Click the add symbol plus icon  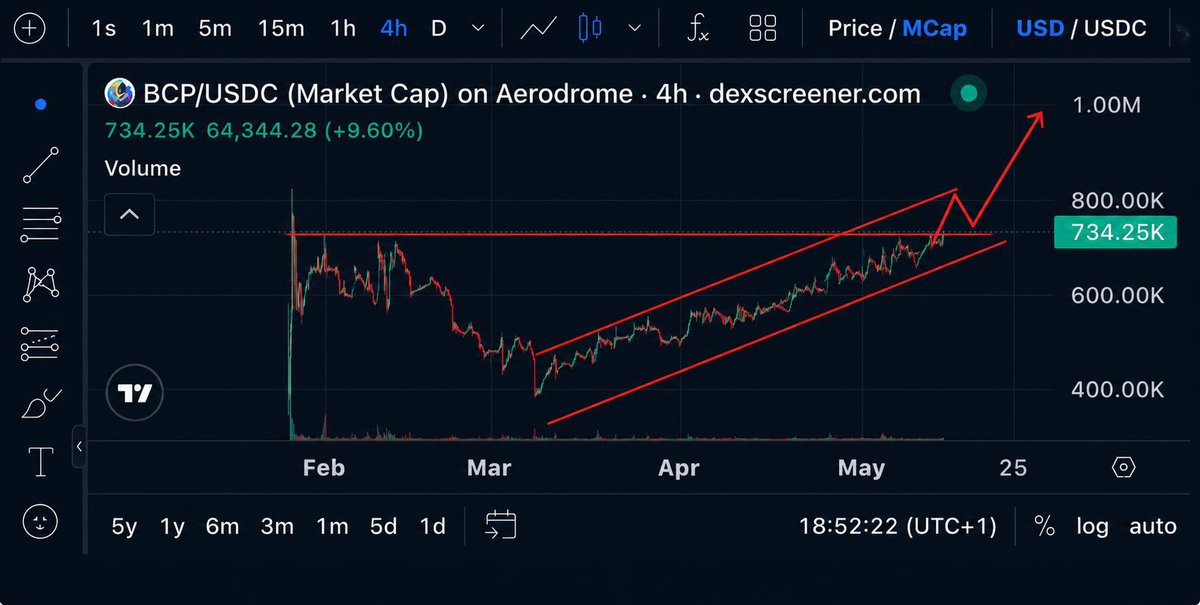point(30,28)
